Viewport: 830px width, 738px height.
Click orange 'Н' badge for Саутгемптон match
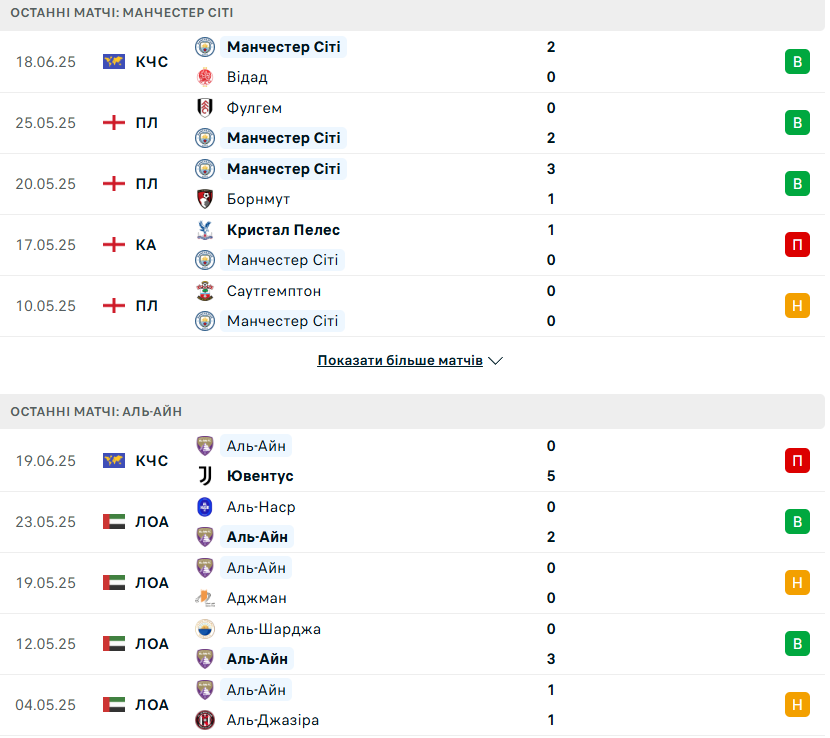tap(797, 305)
